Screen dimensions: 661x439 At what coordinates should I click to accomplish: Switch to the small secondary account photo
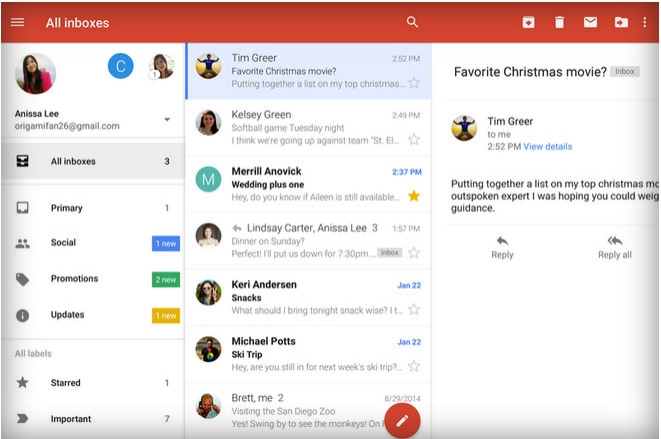pos(162,66)
